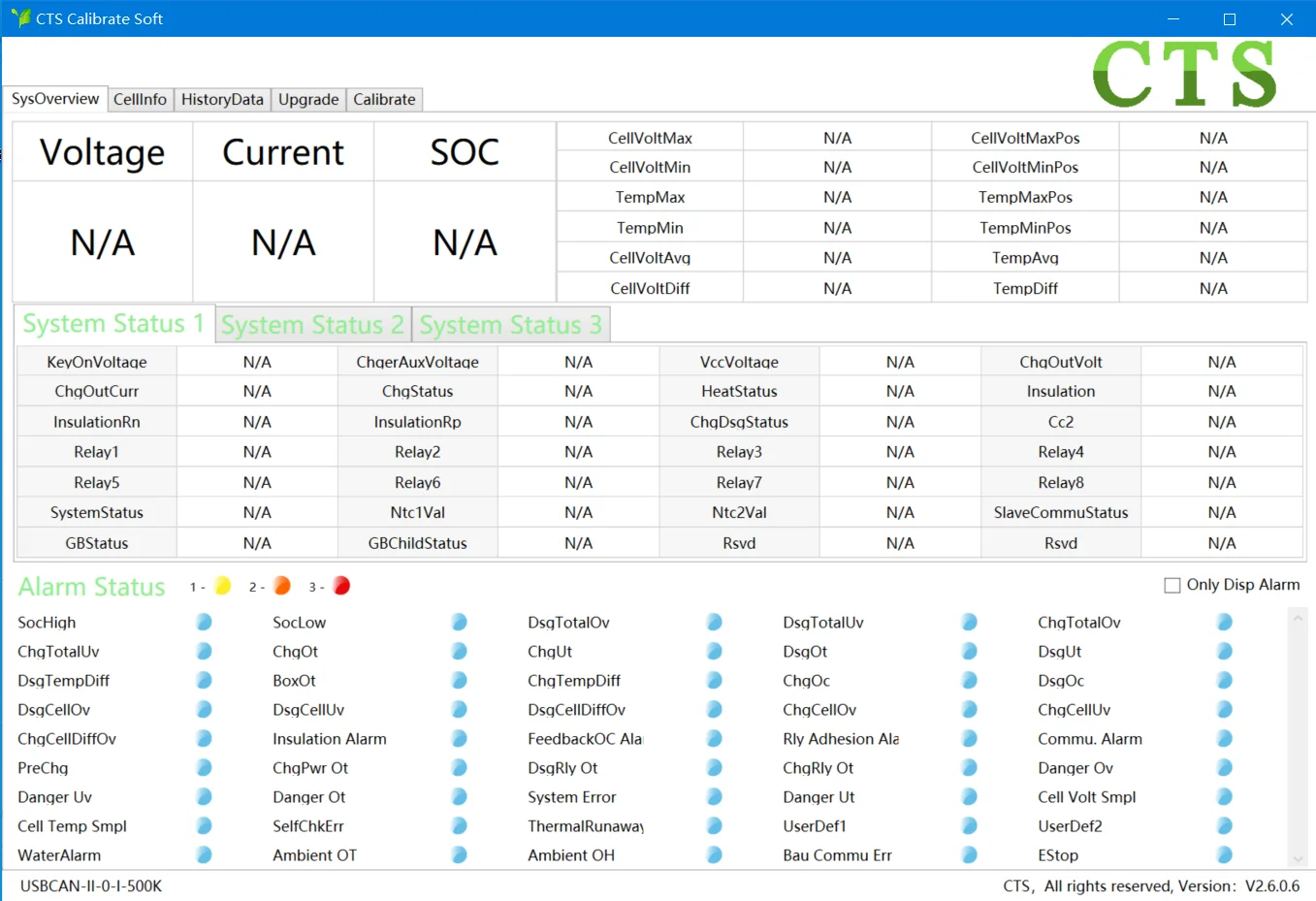
Task: Click the System Error alarm indicator
Action: point(714,796)
